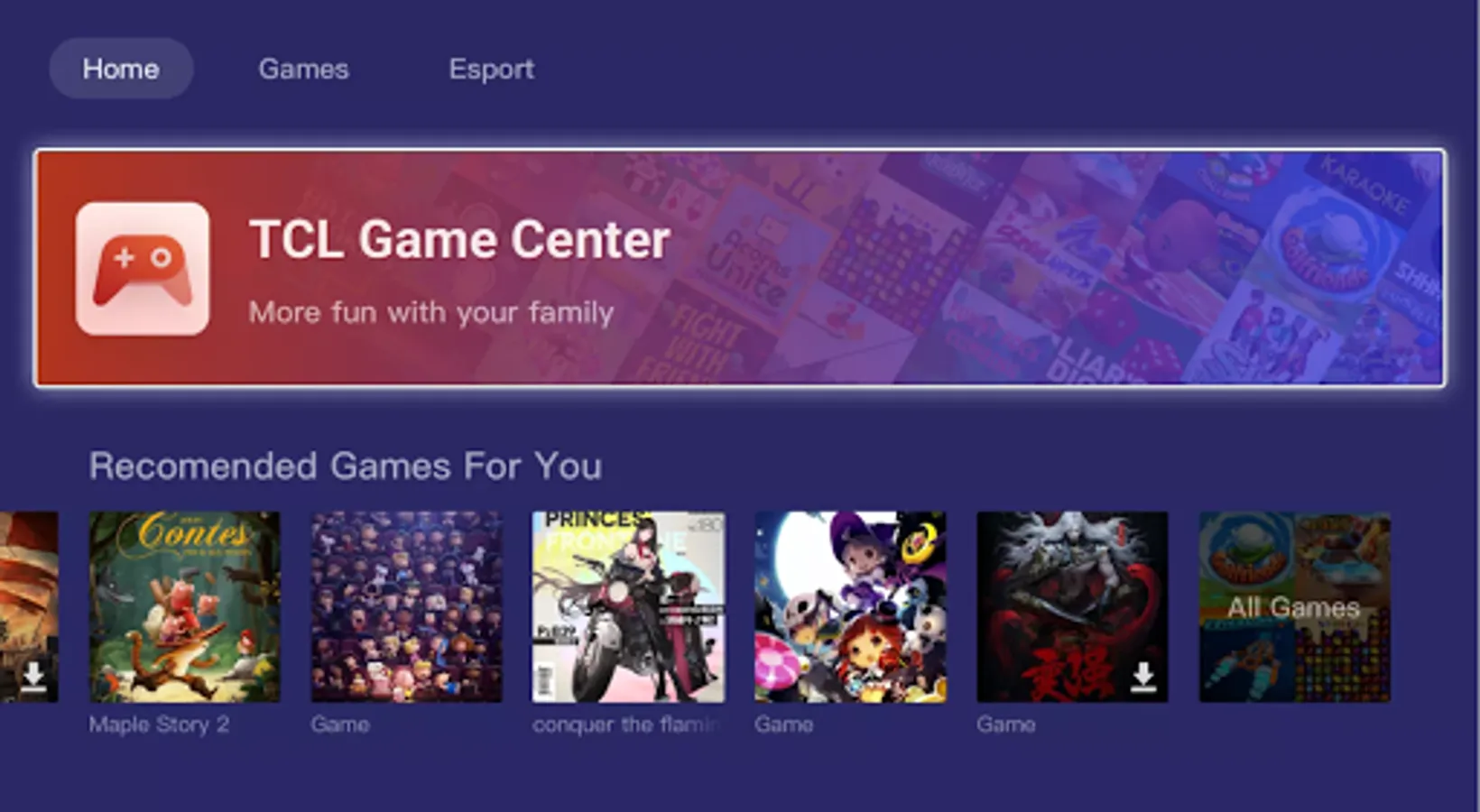
Task: Click the More fun with your family subtitle
Action: tap(431, 312)
